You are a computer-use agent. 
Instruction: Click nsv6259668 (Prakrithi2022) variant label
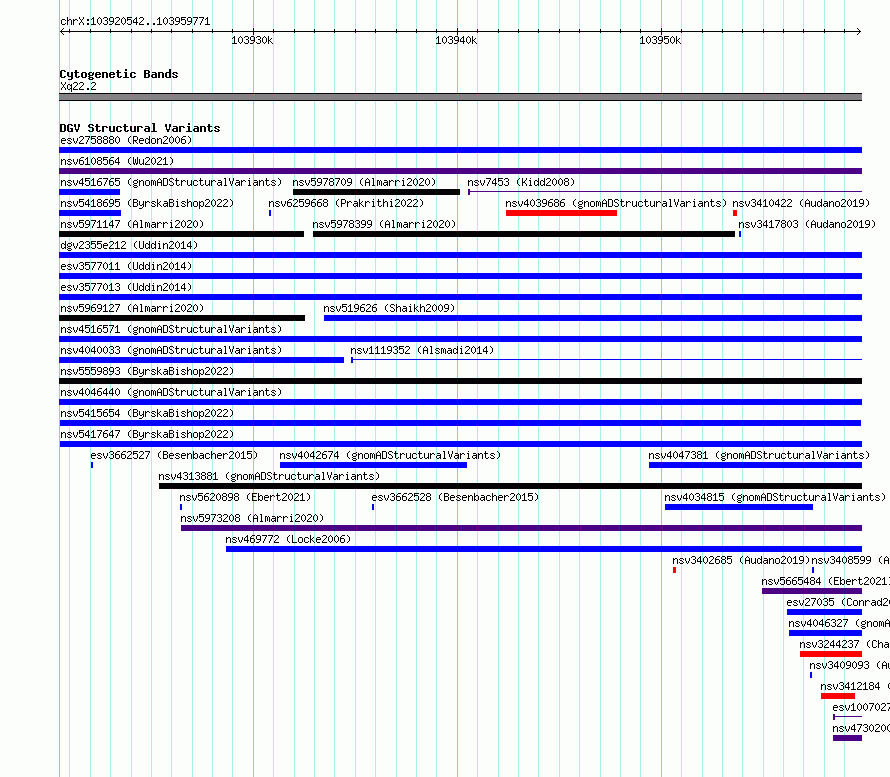pyautogui.click(x=346, y=203)
